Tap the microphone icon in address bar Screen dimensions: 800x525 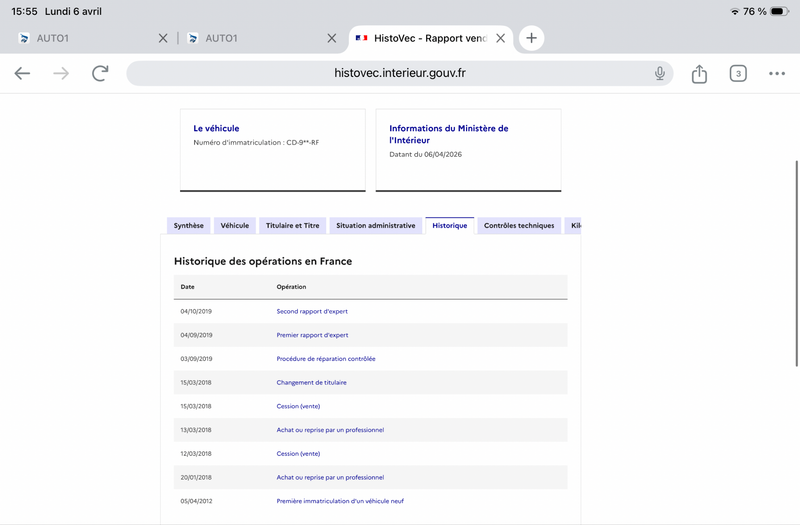[660, 73]
